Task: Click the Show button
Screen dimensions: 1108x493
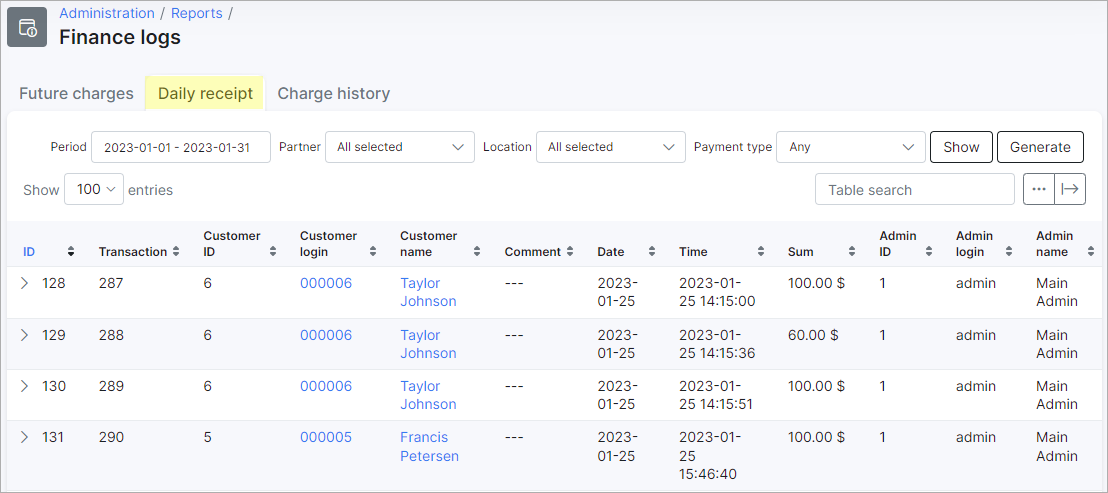Action: (962, 147)
